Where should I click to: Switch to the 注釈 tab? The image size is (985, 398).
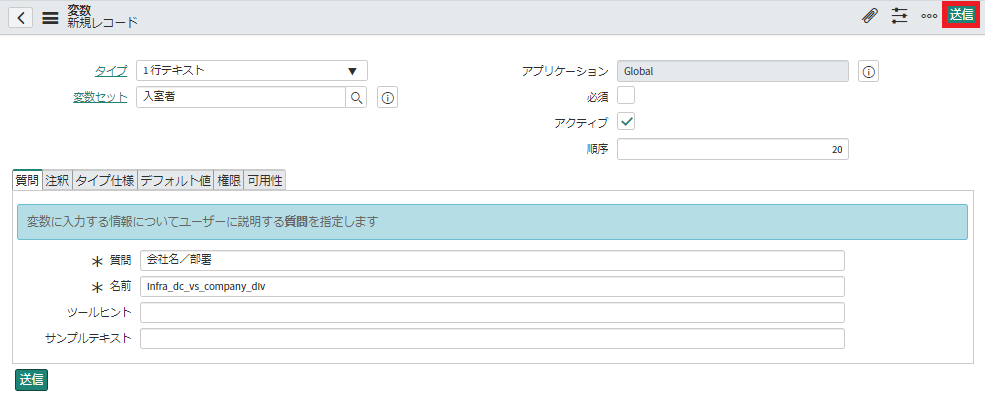pyautogui.click(x=58, y=181)
